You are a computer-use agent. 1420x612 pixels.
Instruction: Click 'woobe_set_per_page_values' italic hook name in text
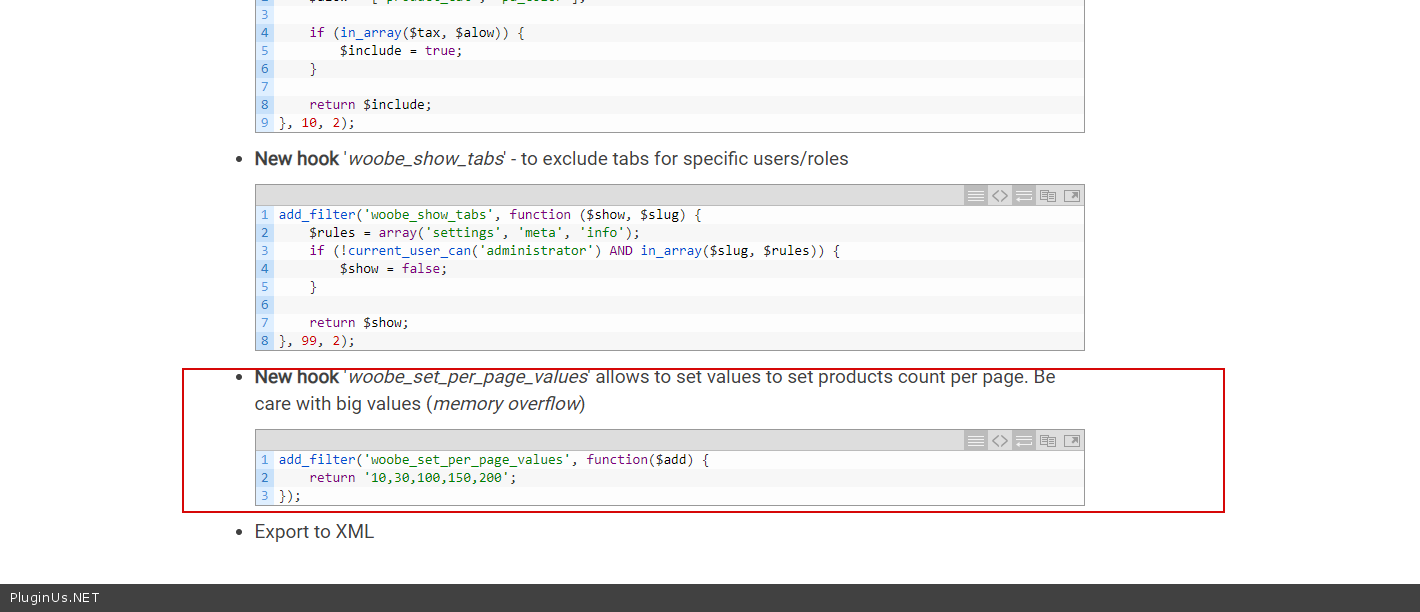(468, 377)
